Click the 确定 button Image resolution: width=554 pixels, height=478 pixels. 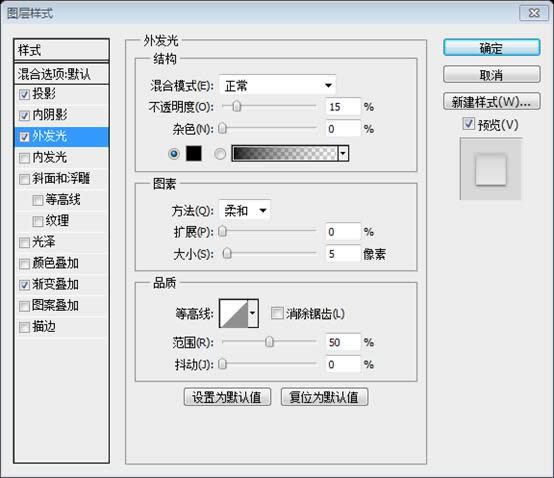(491, 48)
